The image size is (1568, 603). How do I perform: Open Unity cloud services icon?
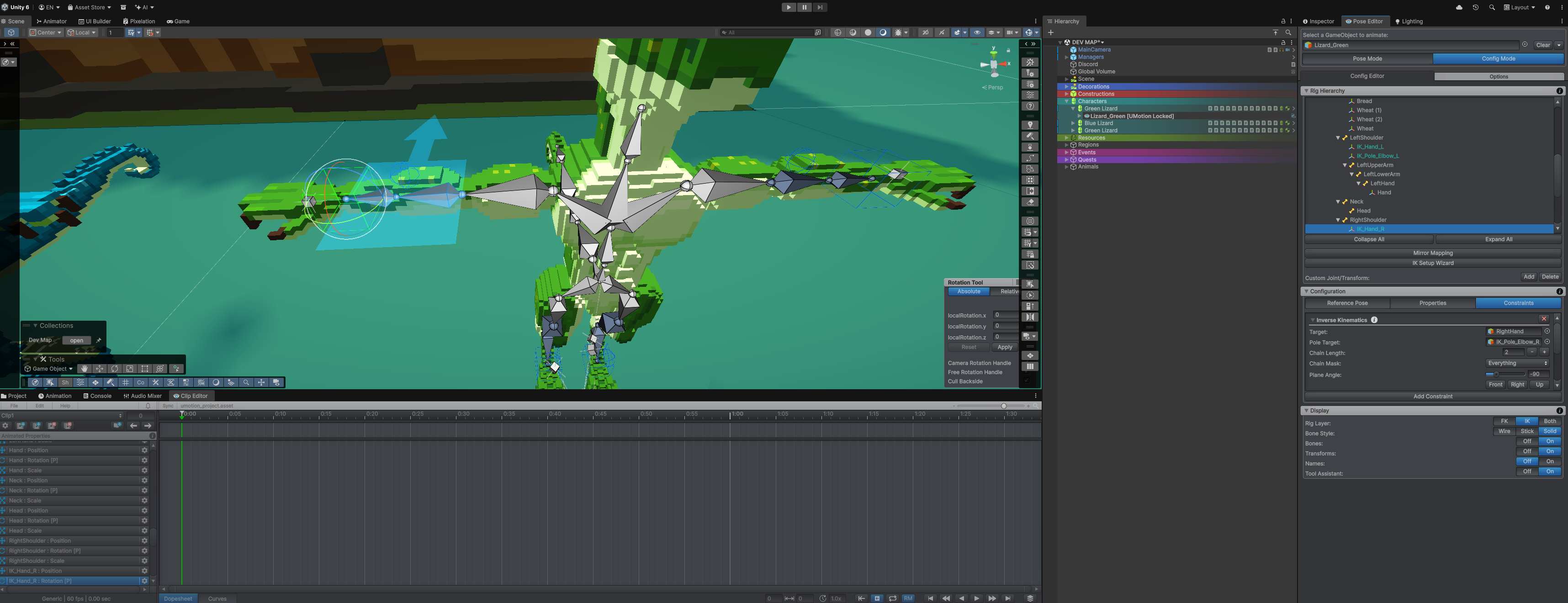pyautogui.click(x=1459, y=7)
